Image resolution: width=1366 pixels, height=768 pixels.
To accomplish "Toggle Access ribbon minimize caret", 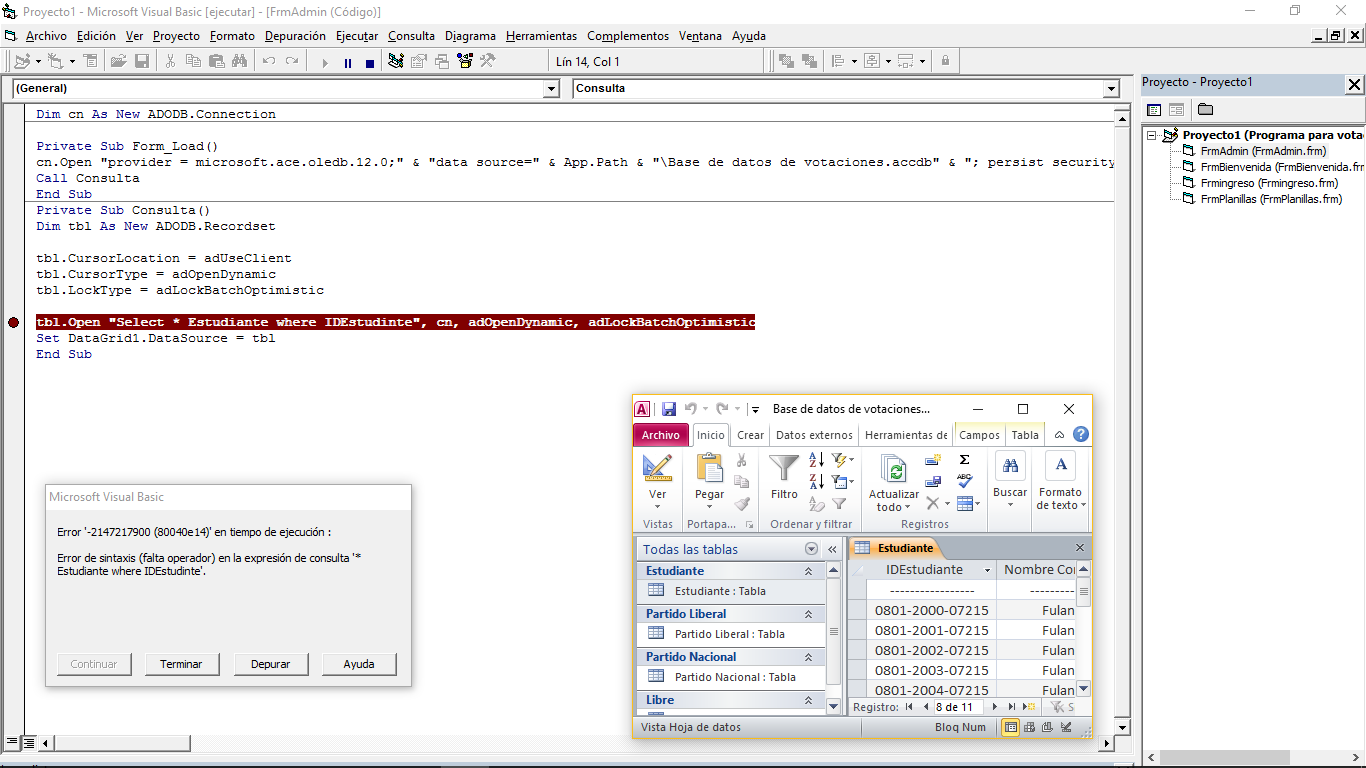I will [x=1059, y=435].
